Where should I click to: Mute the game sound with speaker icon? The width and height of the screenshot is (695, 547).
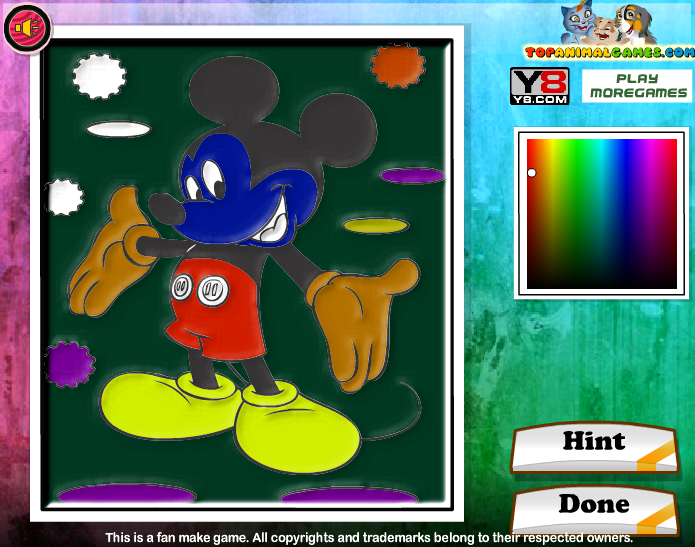point(27,28)
